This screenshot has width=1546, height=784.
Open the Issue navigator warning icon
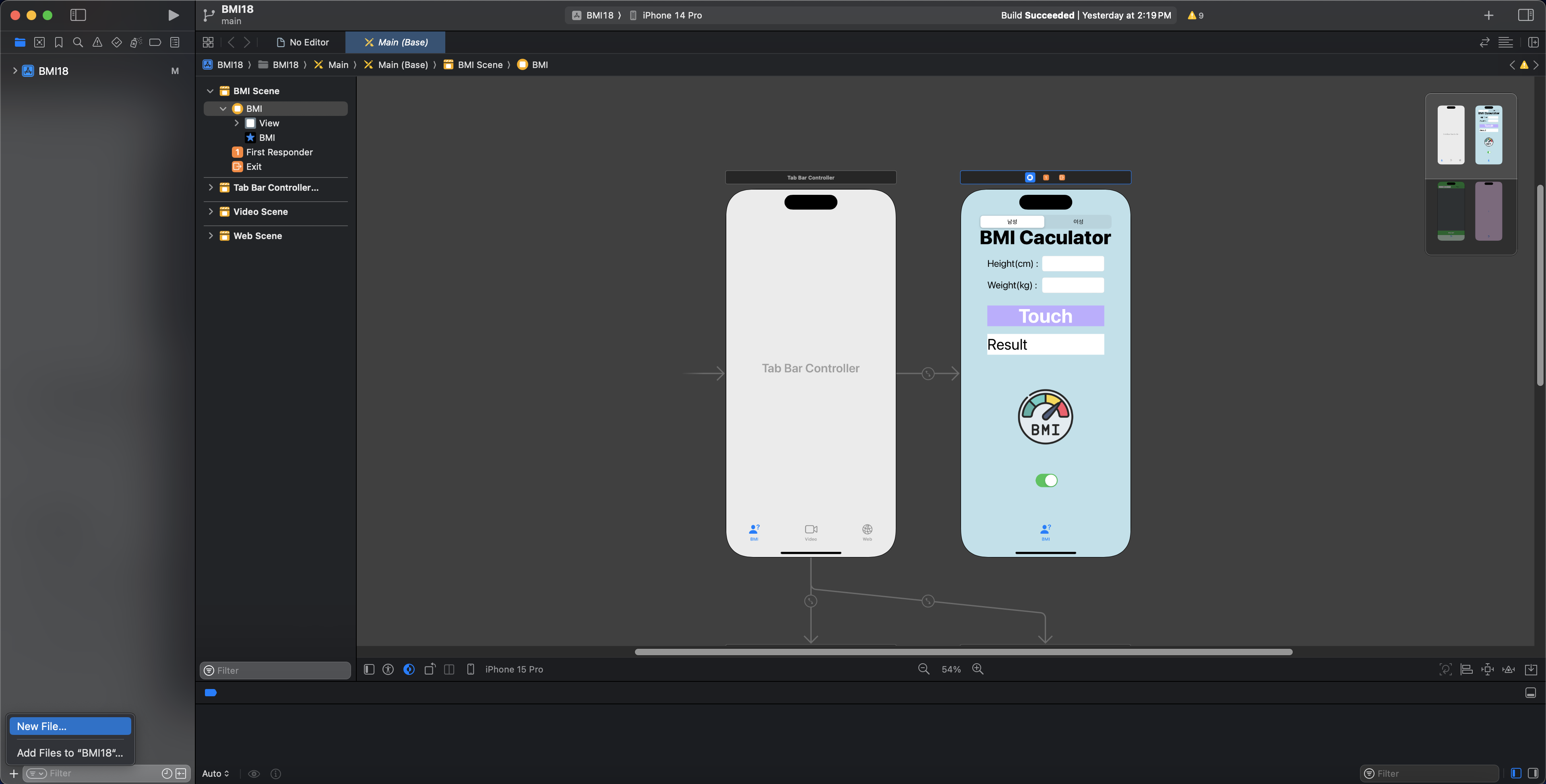coord(97,42)
